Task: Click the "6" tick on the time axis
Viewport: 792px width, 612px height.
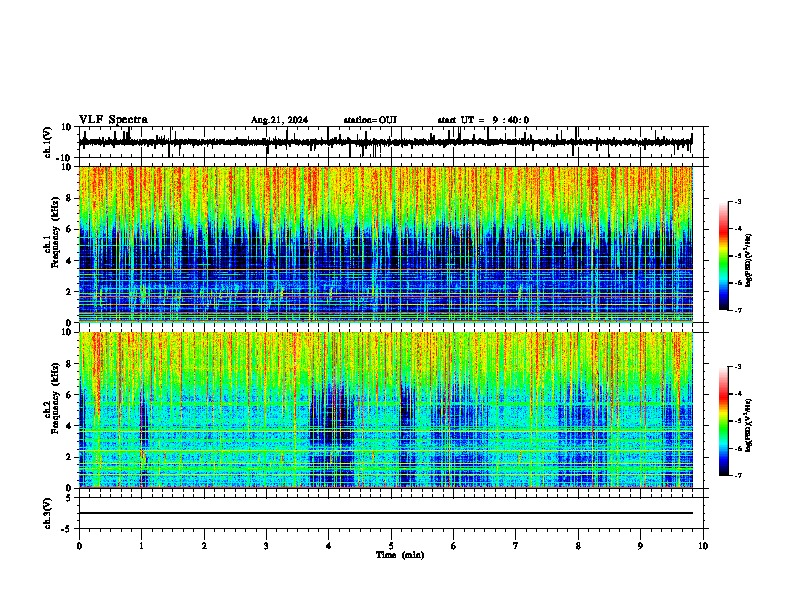Action: [x=454, y=546]
